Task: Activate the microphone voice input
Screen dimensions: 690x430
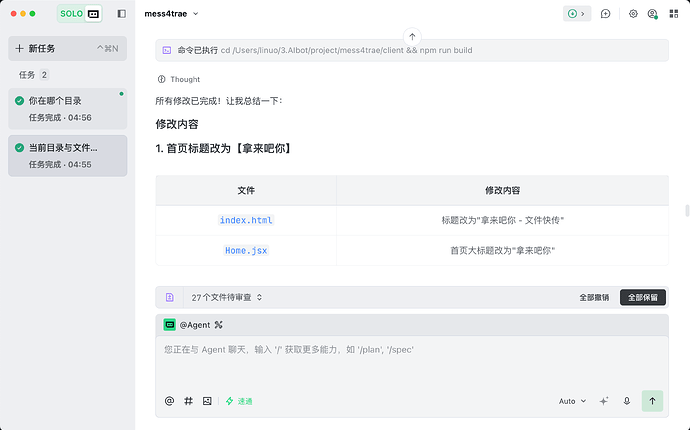Action: click(x=627, y=401)
